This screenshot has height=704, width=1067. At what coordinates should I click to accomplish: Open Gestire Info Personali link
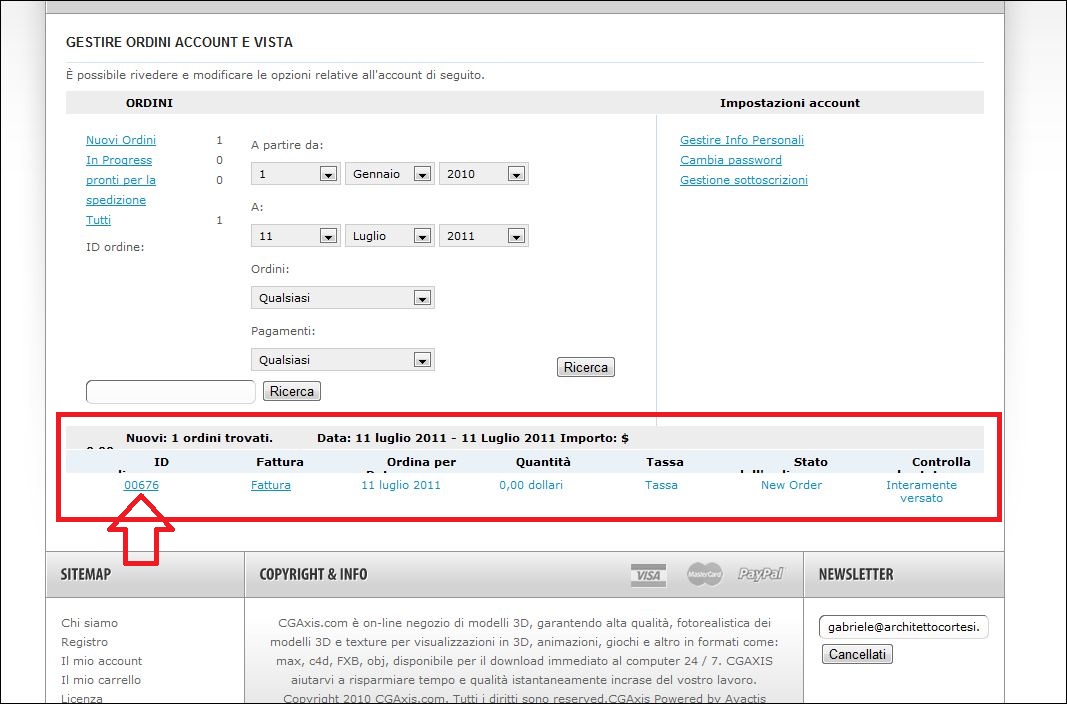point(742,140)
